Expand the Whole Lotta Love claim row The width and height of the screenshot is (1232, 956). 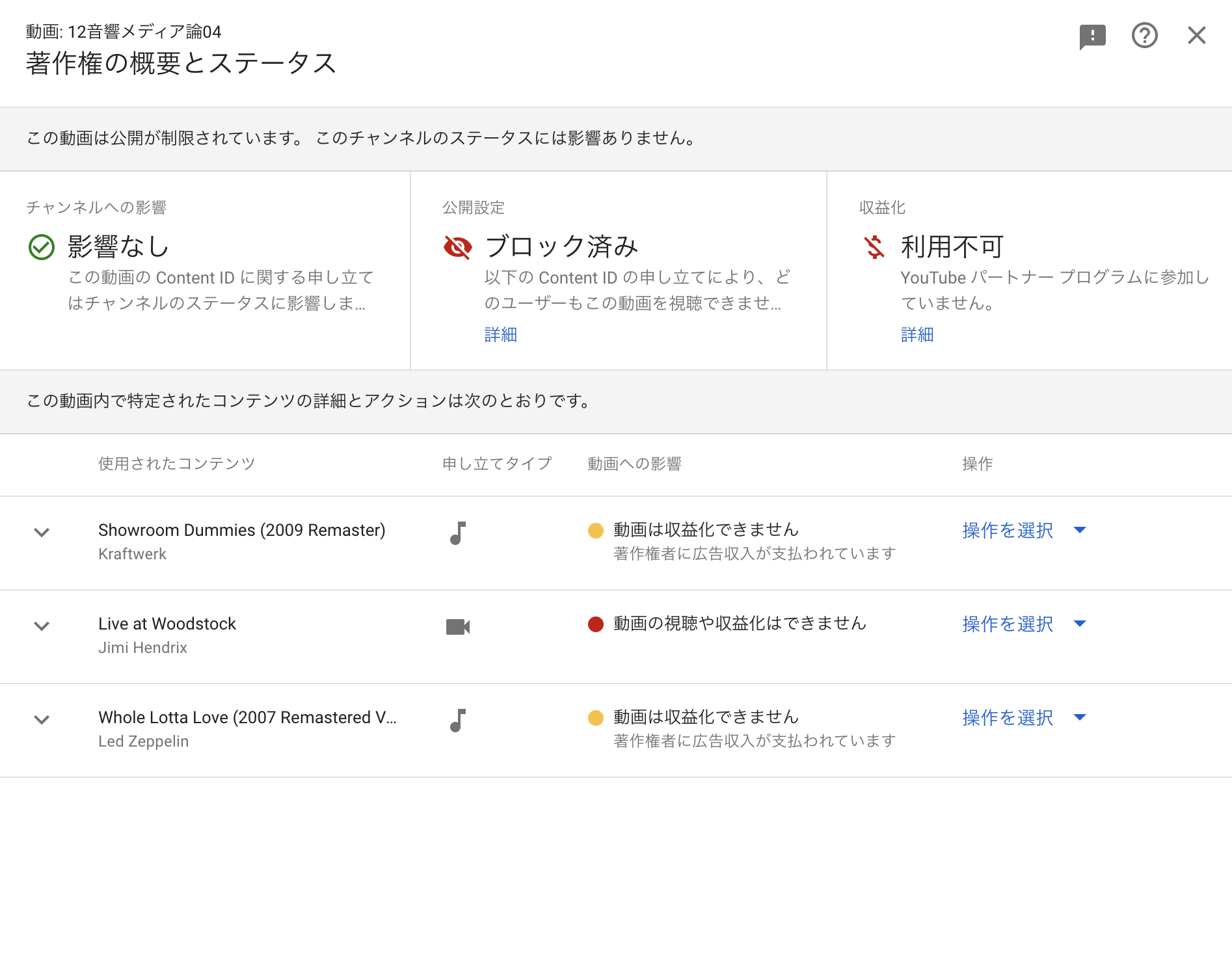(42, 720)
